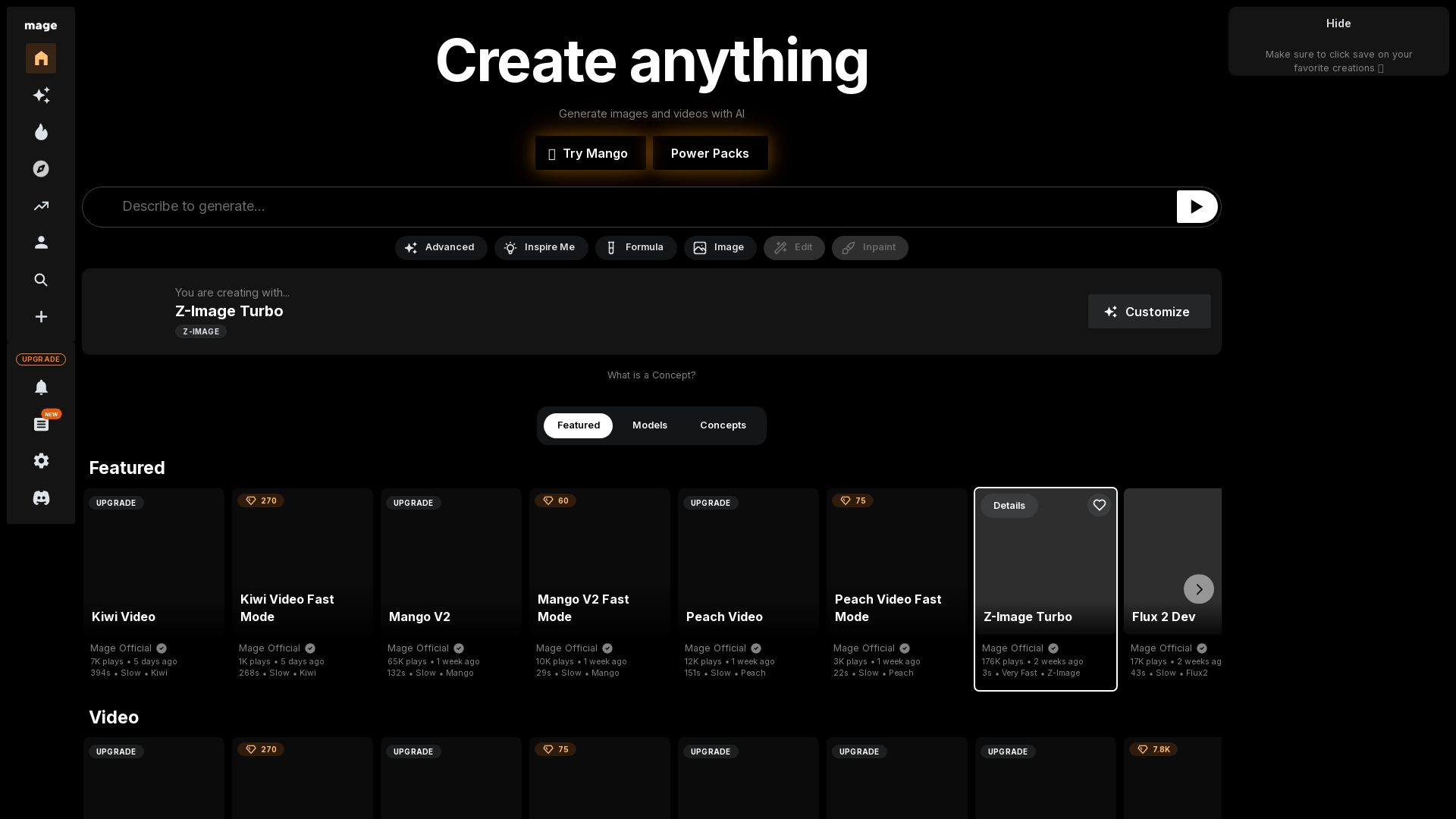
Task: Open the compass Explore icon
Action: click(41, 169)
